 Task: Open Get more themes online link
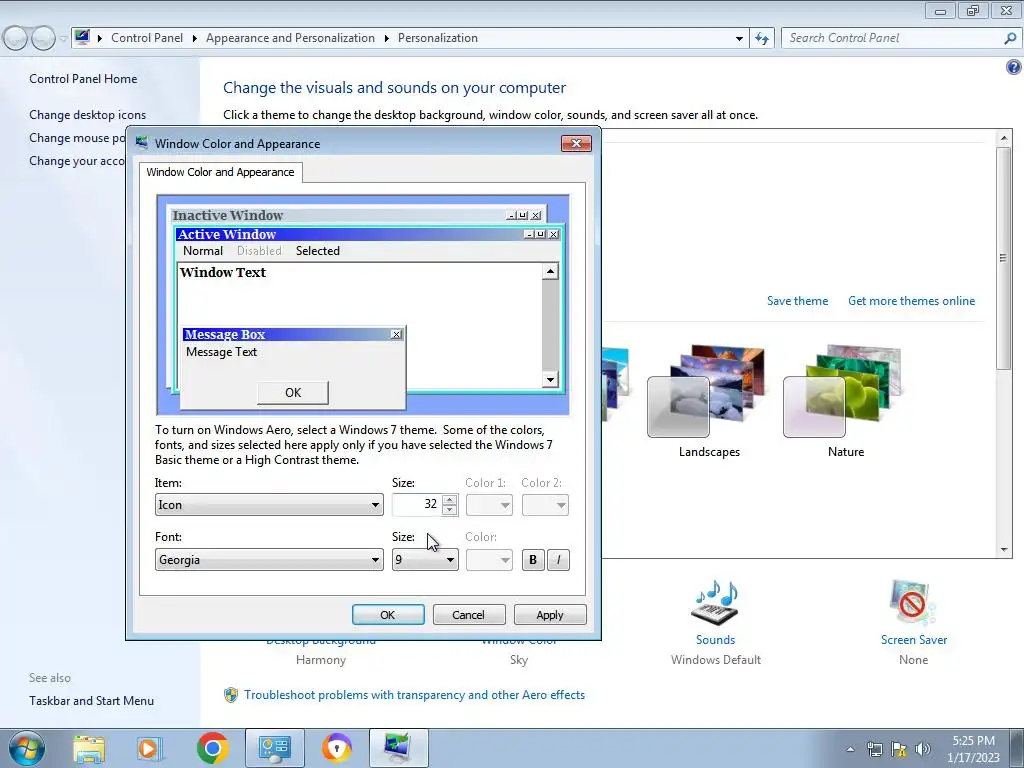912,301
